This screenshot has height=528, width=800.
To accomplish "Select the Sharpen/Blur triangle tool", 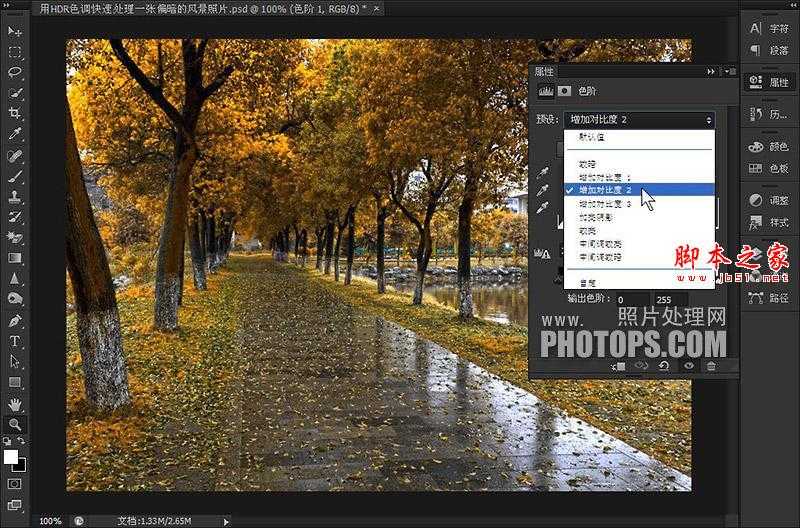I will 14,279.
